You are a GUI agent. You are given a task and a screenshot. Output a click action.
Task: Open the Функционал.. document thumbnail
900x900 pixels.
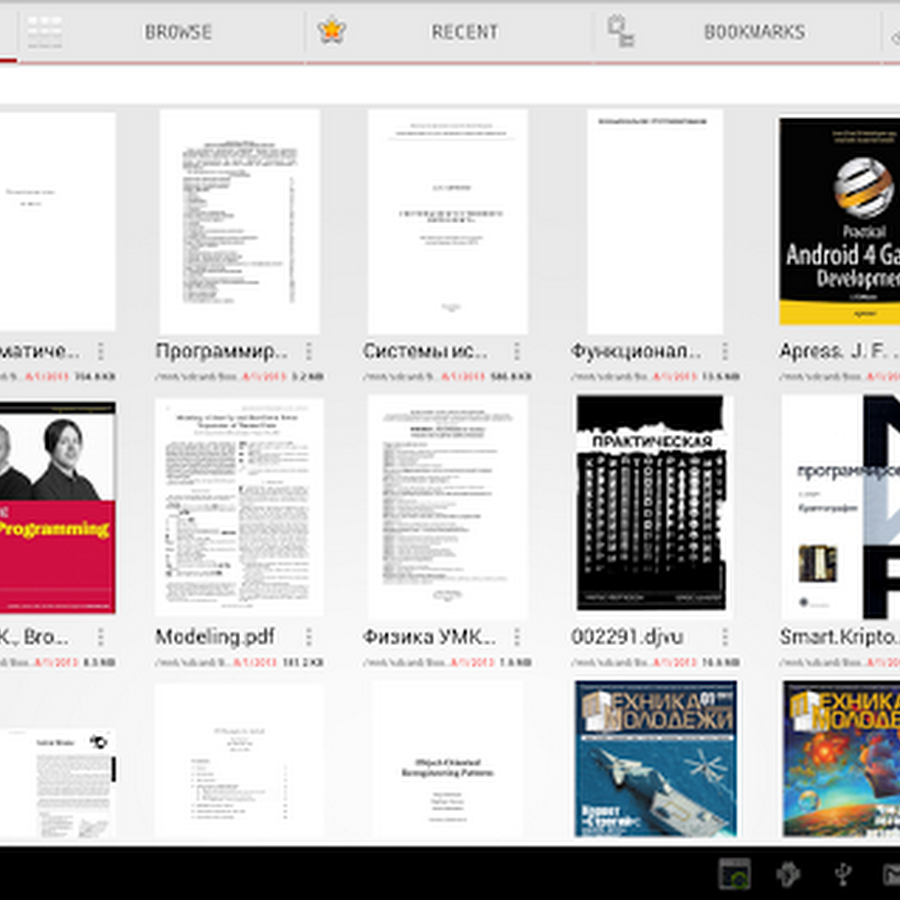(655, 222)
